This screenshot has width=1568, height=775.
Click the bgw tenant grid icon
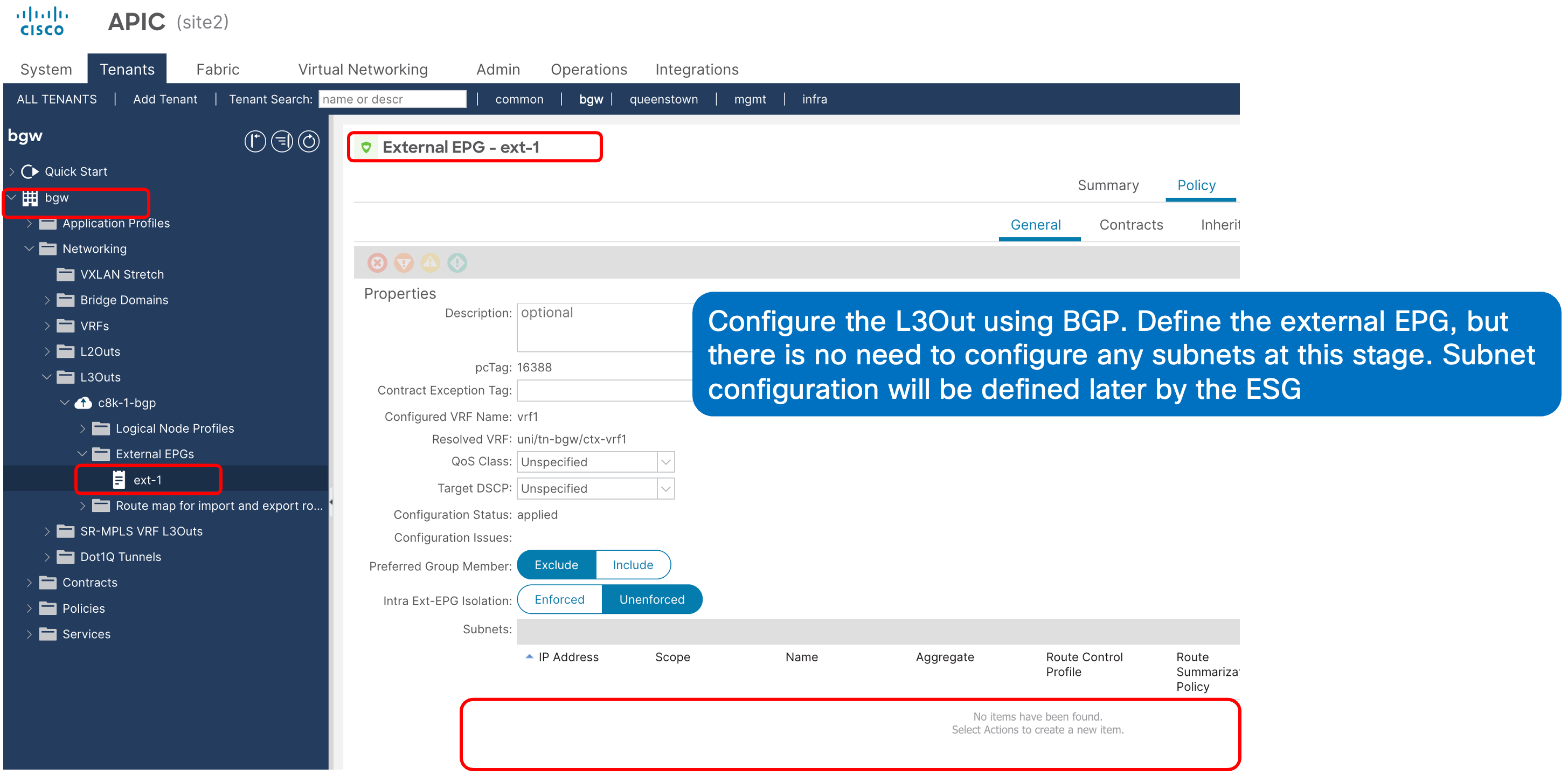(30, 198)
